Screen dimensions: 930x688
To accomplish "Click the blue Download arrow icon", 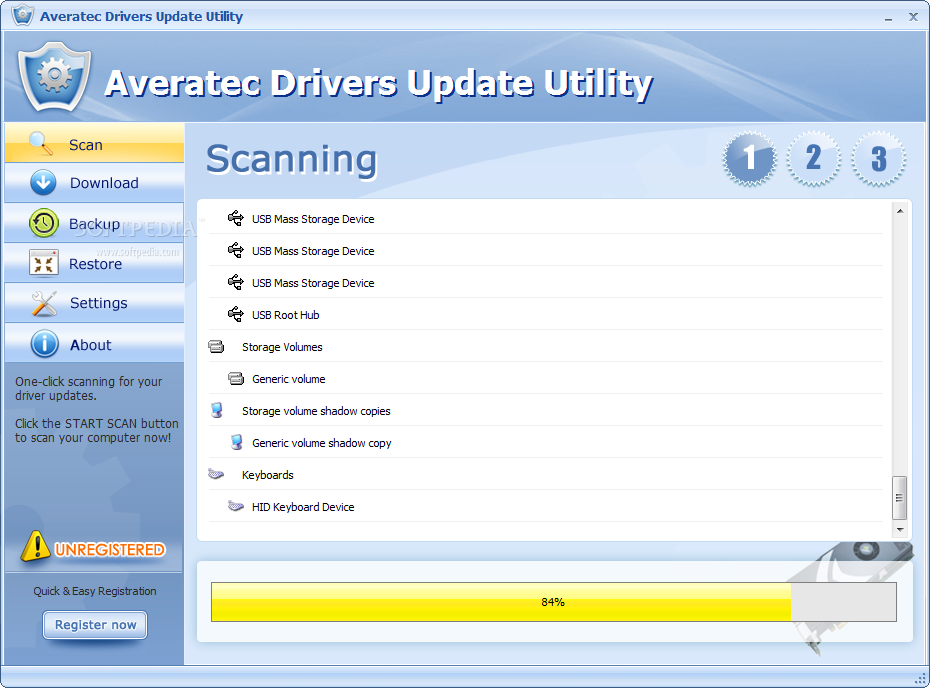I will click(x=43, y=183).
